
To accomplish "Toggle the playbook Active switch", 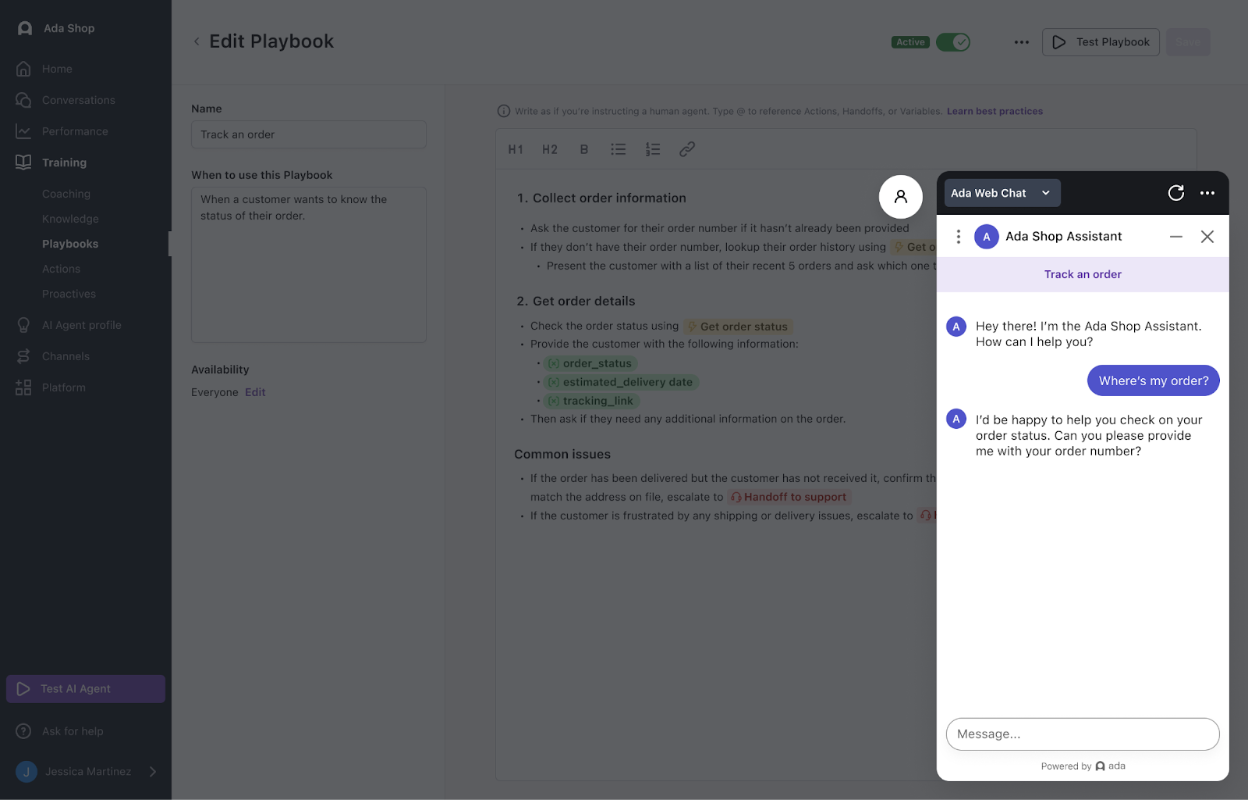I will pyautogui.click(x=953, y=42).
